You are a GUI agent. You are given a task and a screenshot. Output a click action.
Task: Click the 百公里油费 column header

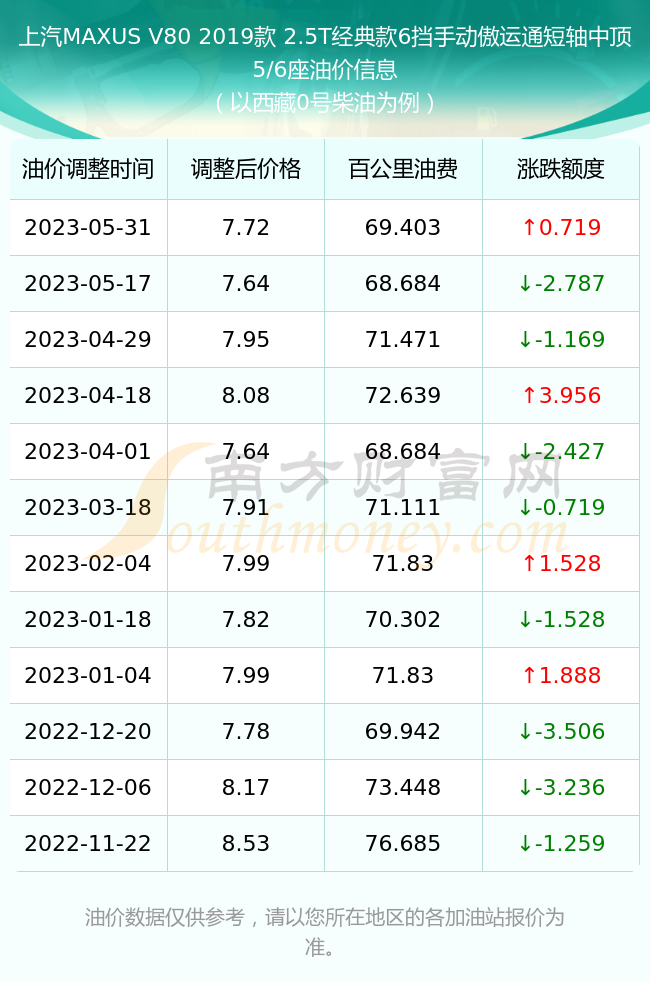pyautogui.click(x=403, y=169)
